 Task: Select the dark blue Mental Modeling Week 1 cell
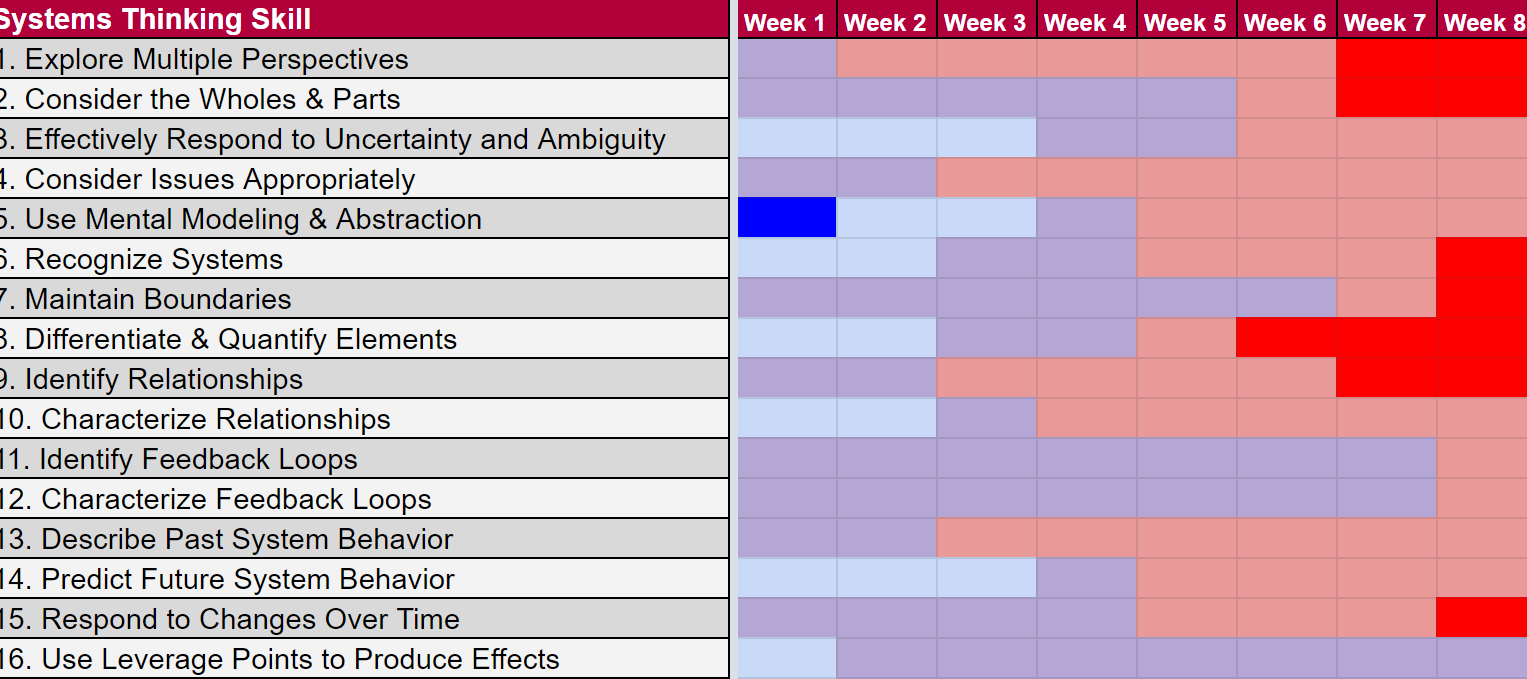tap(786, 218)
